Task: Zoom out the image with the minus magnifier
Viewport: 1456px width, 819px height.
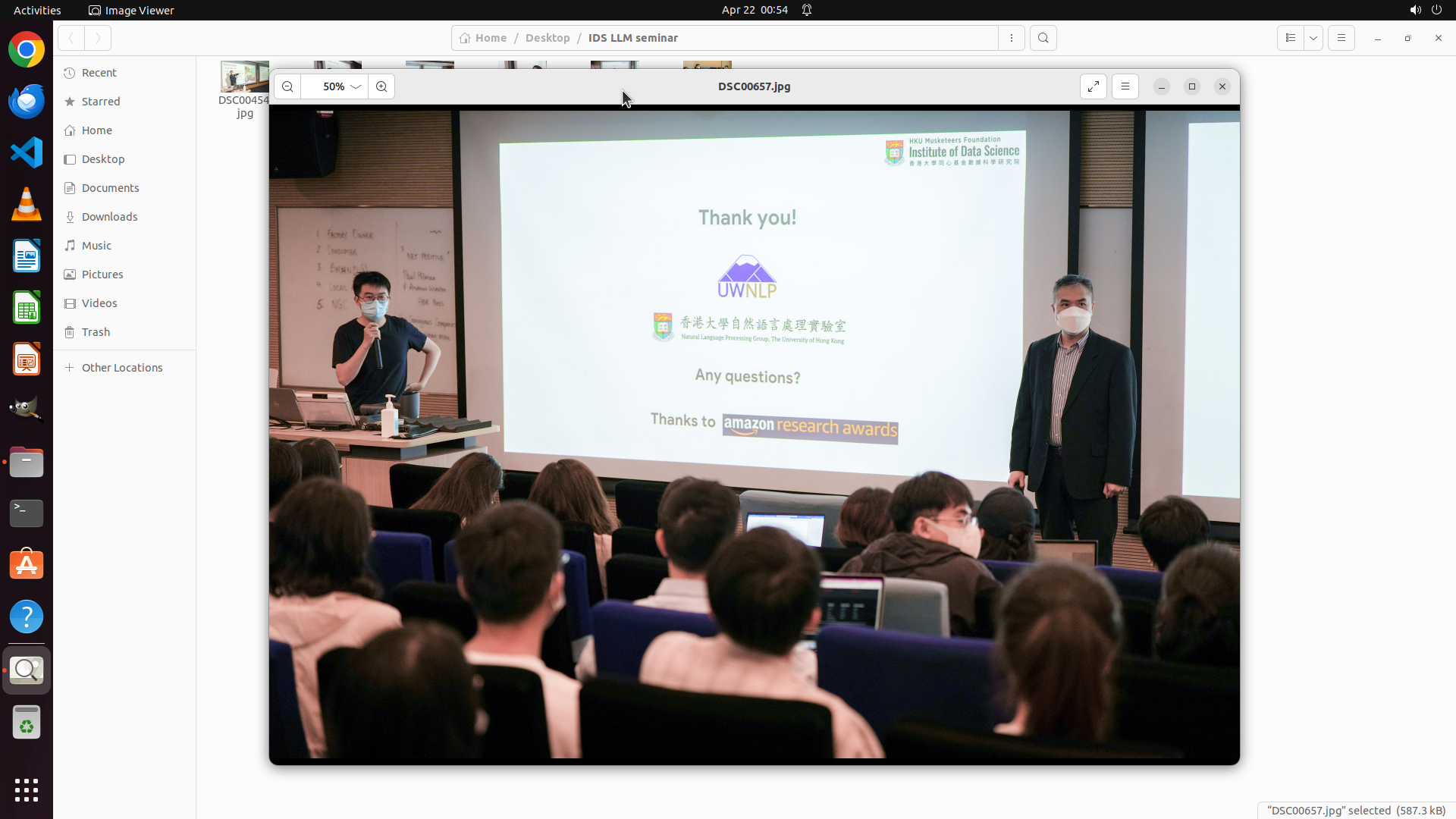Action: pos(287,86)
